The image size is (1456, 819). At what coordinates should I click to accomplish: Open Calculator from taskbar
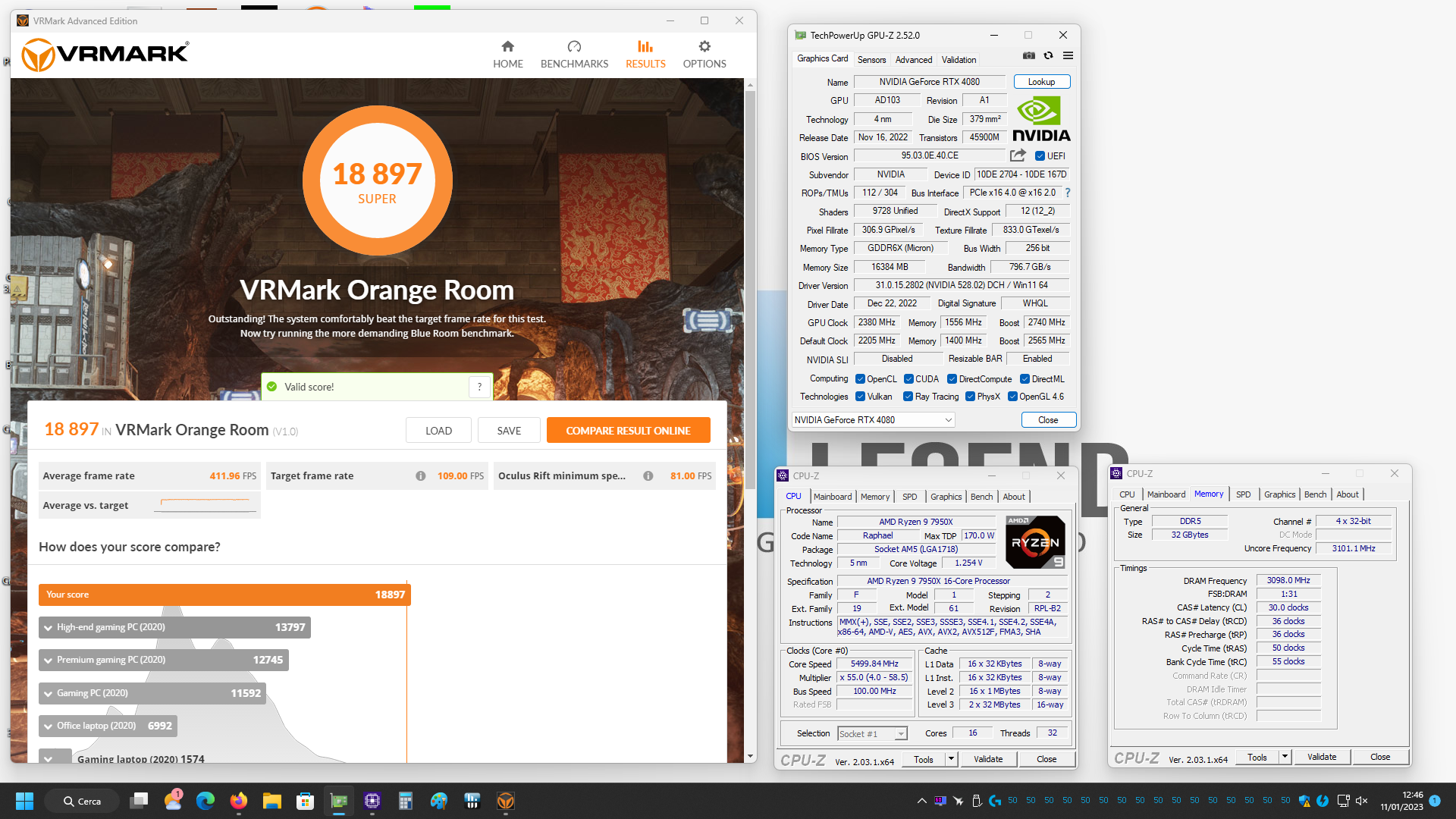click(405, 801)
